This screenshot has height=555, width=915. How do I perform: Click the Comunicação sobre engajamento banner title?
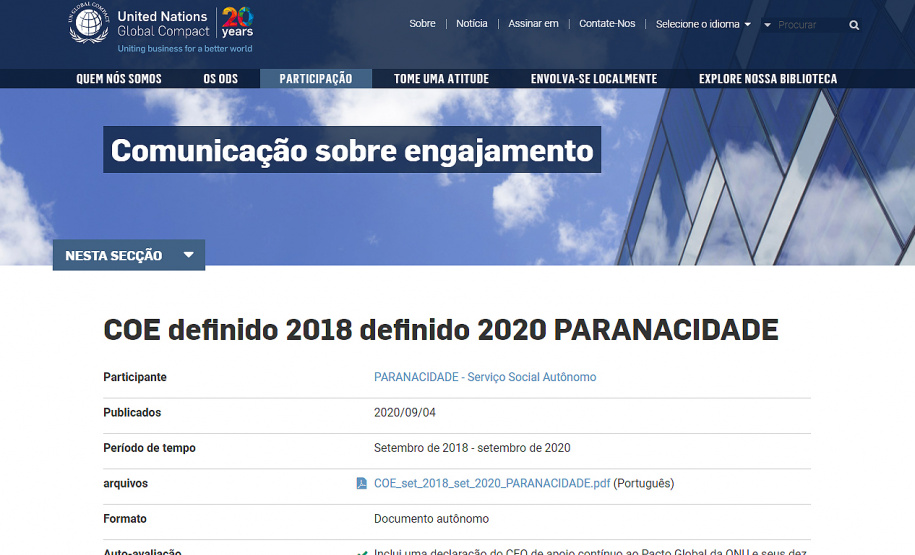[352, 150]
